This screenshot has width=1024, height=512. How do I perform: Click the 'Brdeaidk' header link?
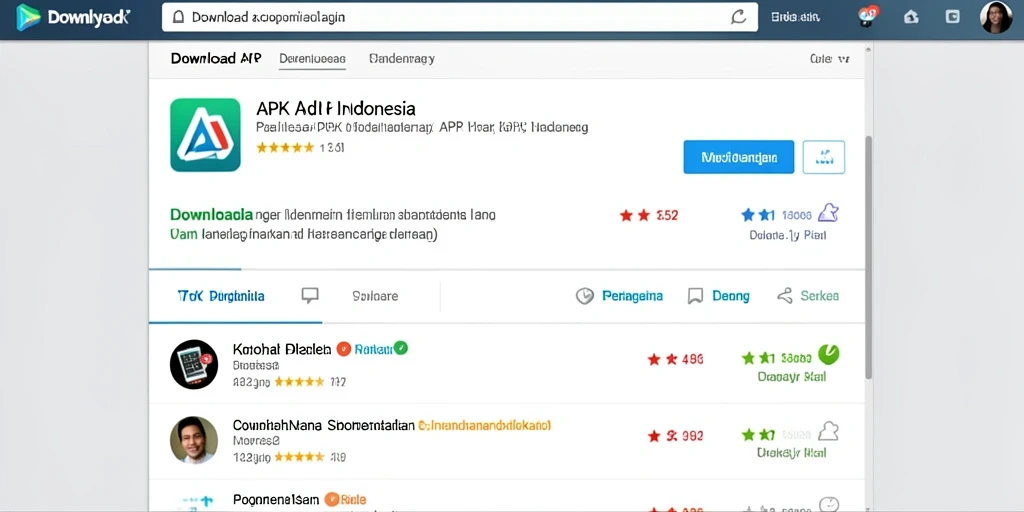(x=795, y=18)
